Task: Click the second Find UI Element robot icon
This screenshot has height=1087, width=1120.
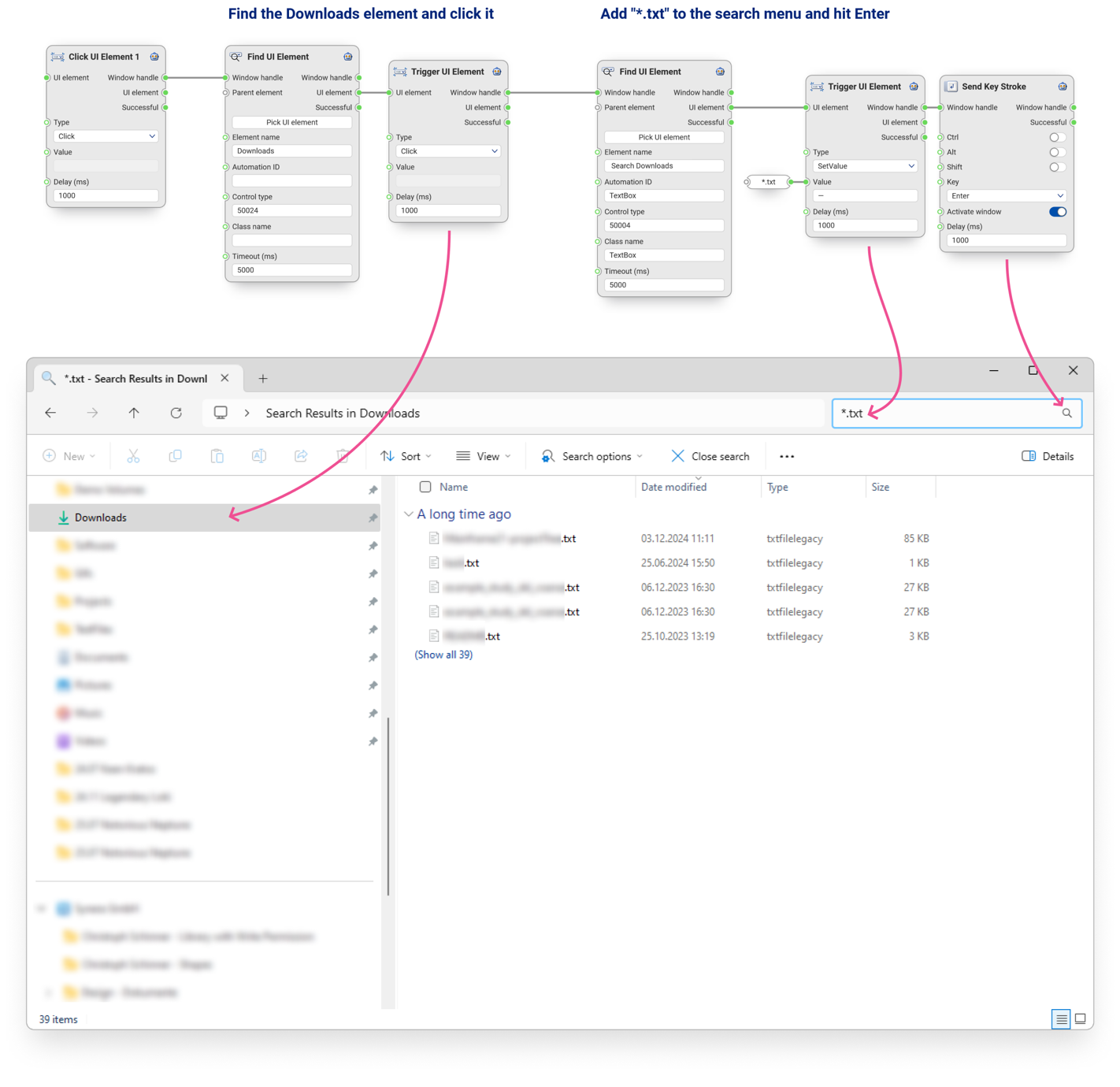Action: (x=720, y=72)
